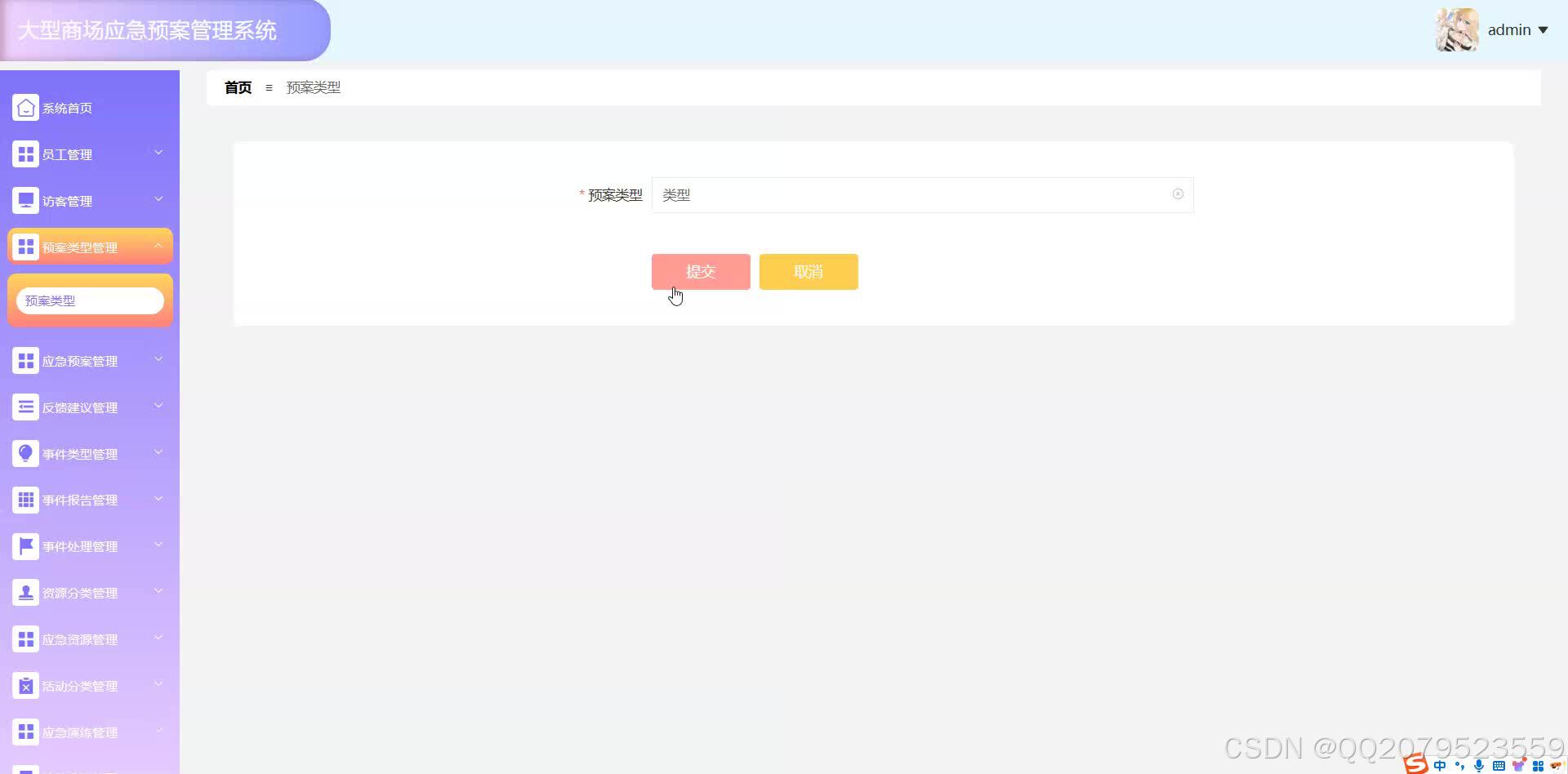Click the 应急资源管理 grid icon

pos(25,639)
